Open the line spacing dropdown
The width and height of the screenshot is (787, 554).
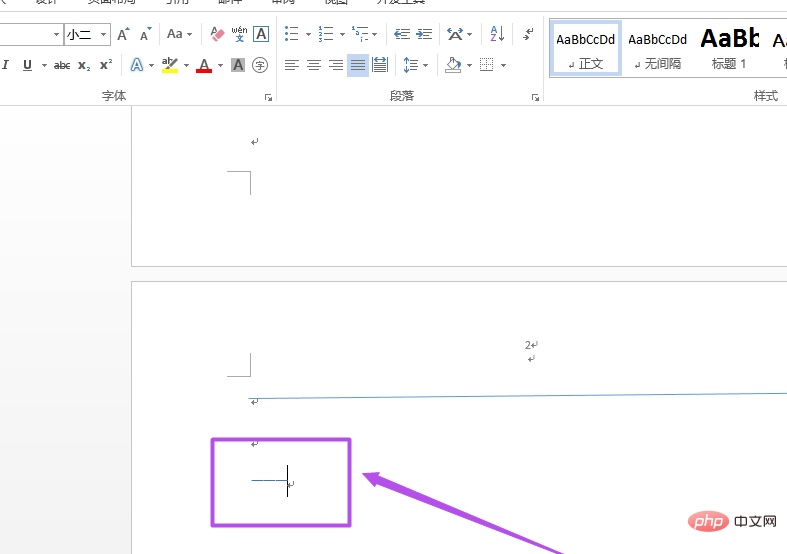pyautogui.click(x=426, y=65)
